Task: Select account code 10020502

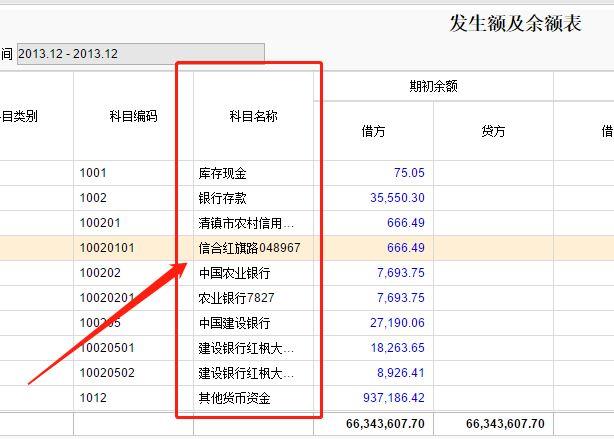Action: [107, 373]
